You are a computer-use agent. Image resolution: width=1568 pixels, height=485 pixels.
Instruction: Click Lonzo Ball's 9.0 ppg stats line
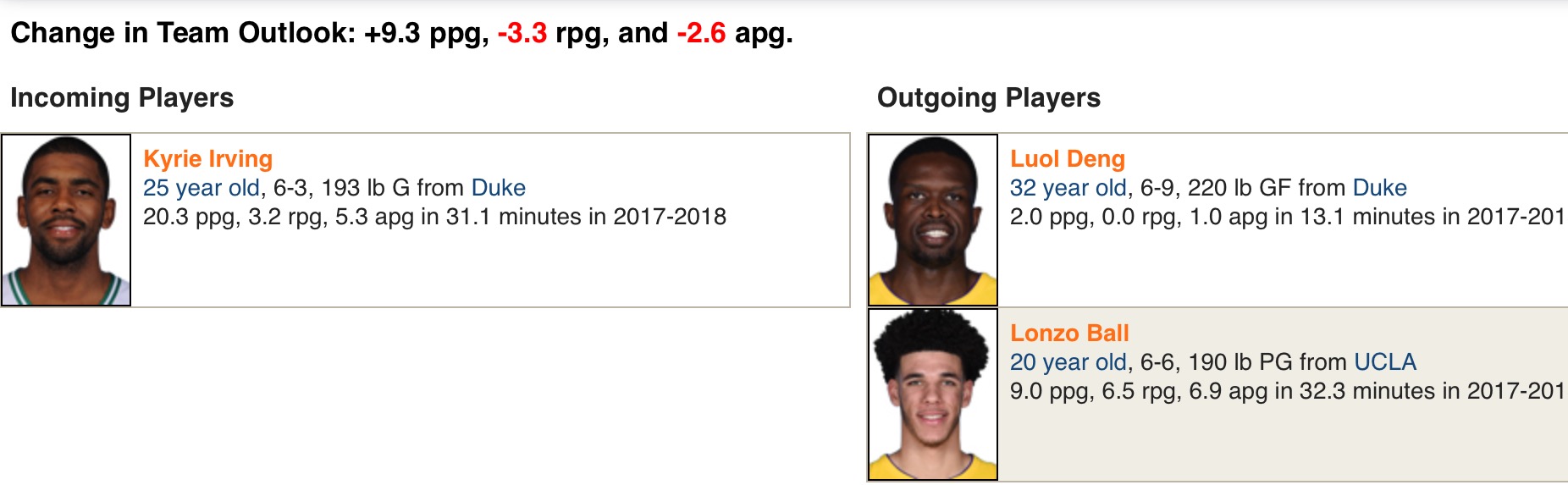1287,391
